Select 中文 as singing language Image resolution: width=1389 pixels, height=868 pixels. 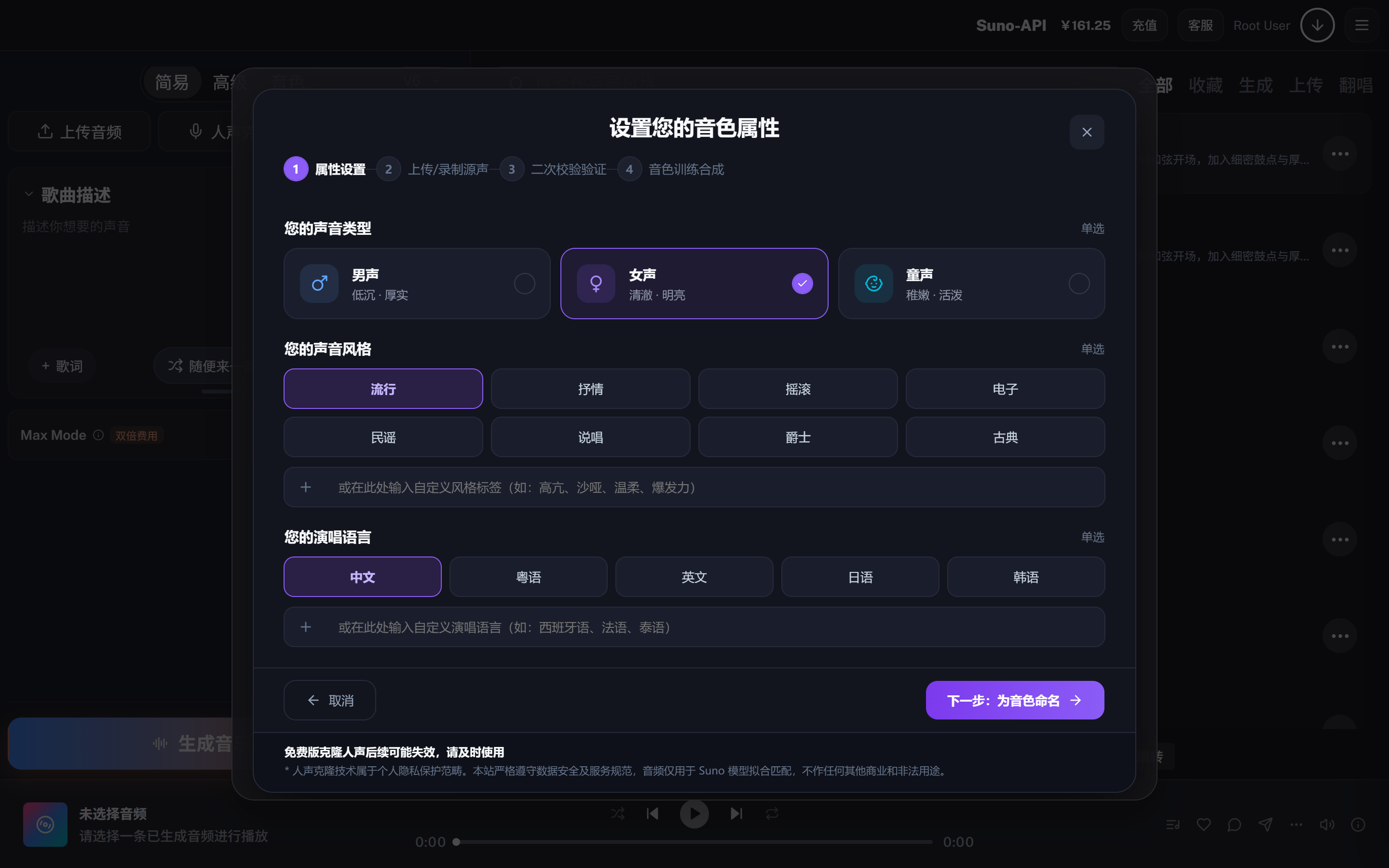coord(363,576)
